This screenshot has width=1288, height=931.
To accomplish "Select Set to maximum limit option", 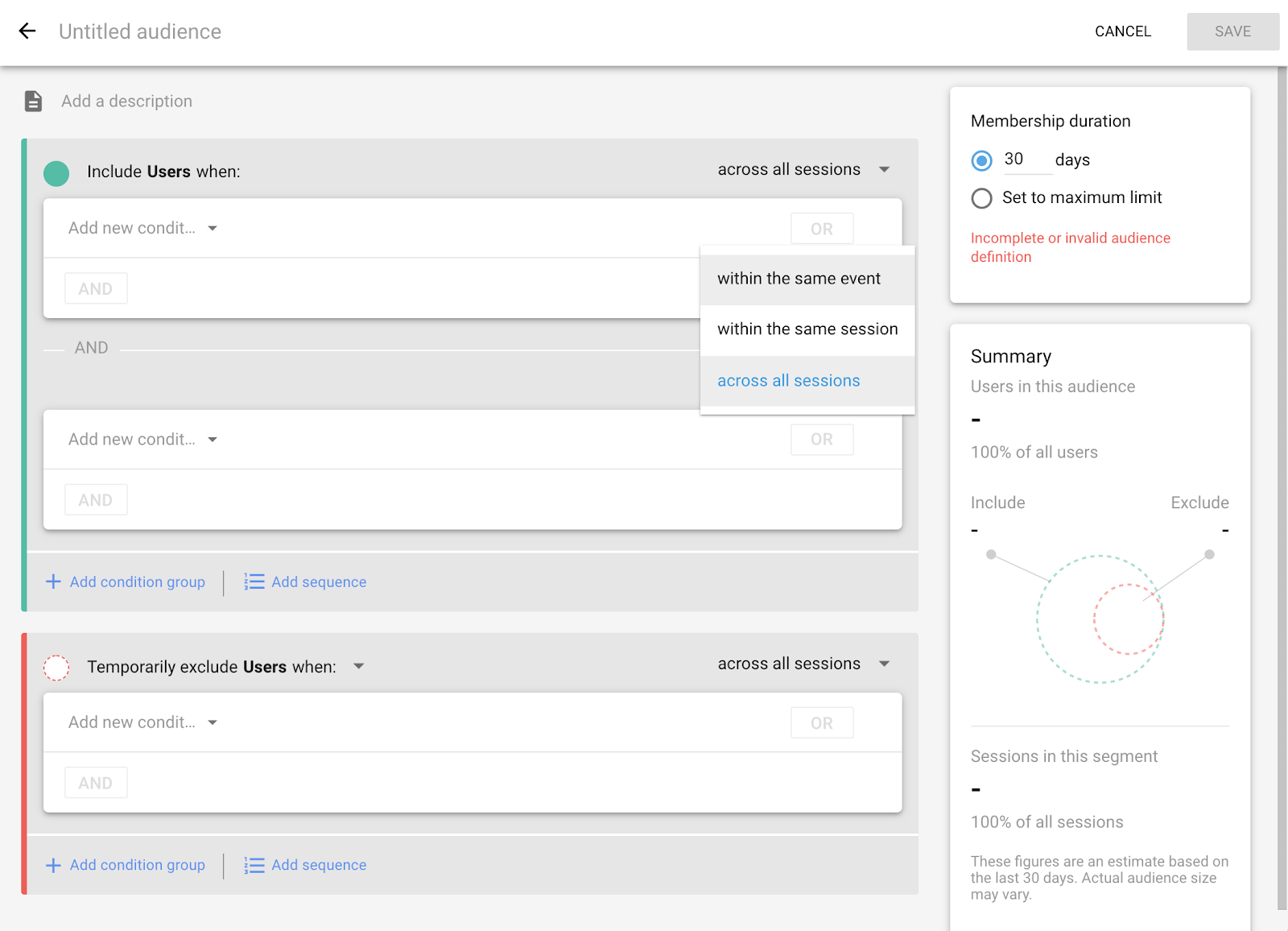I will (x=981, y=198).
